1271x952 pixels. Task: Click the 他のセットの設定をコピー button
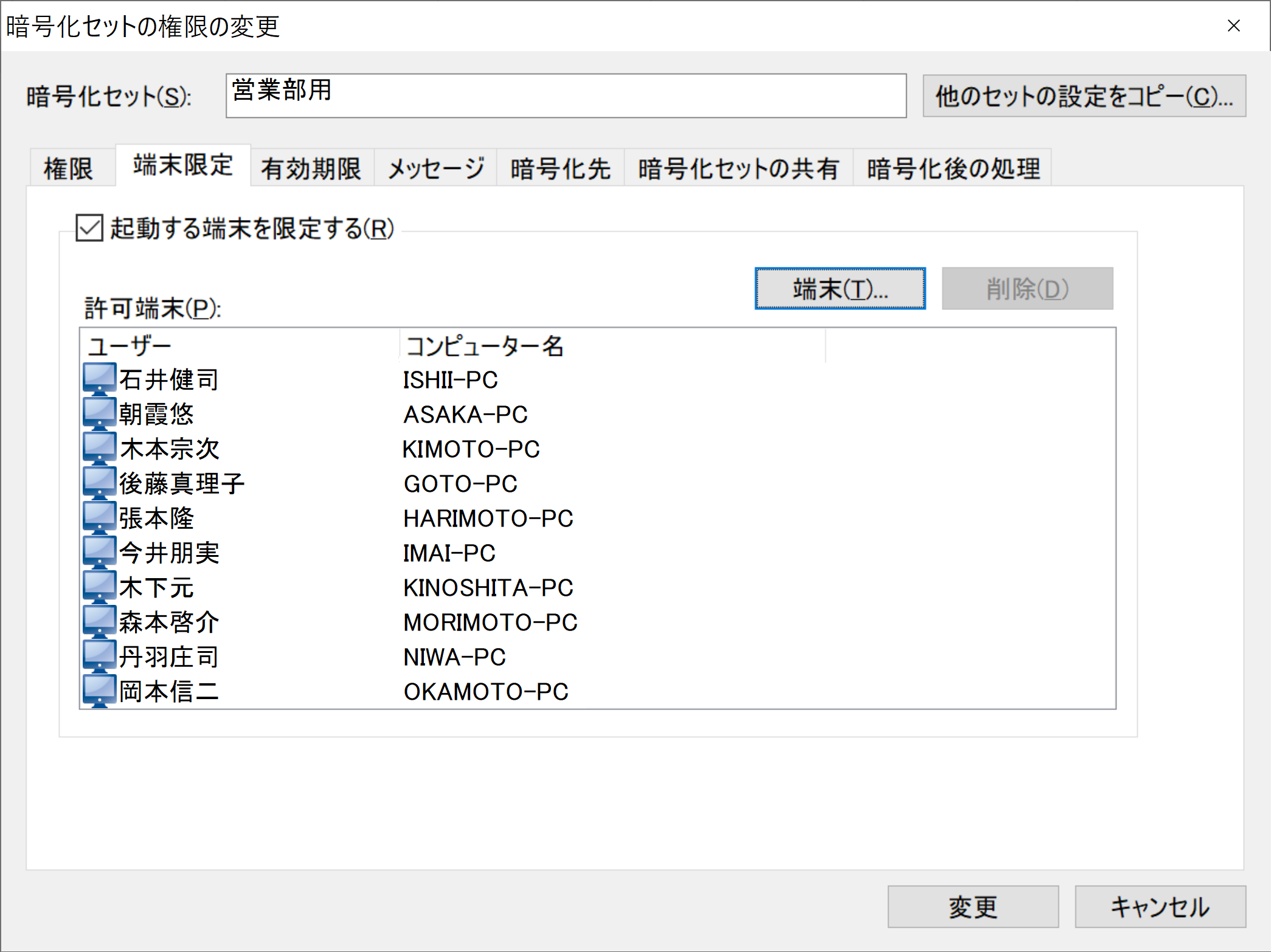(x=1084, y=96)
